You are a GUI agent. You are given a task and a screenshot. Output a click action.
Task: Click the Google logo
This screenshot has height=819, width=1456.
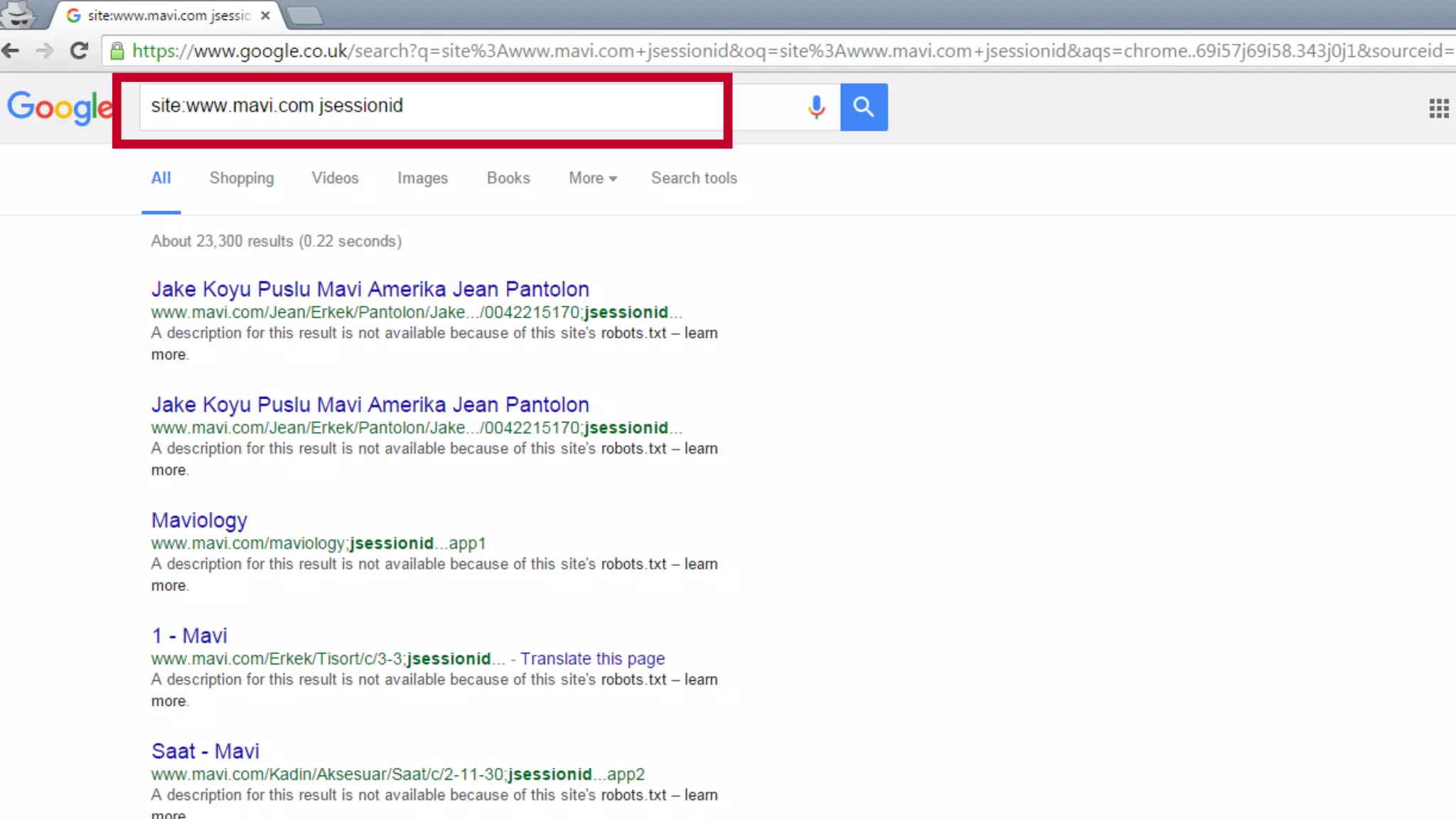point(60,107)
